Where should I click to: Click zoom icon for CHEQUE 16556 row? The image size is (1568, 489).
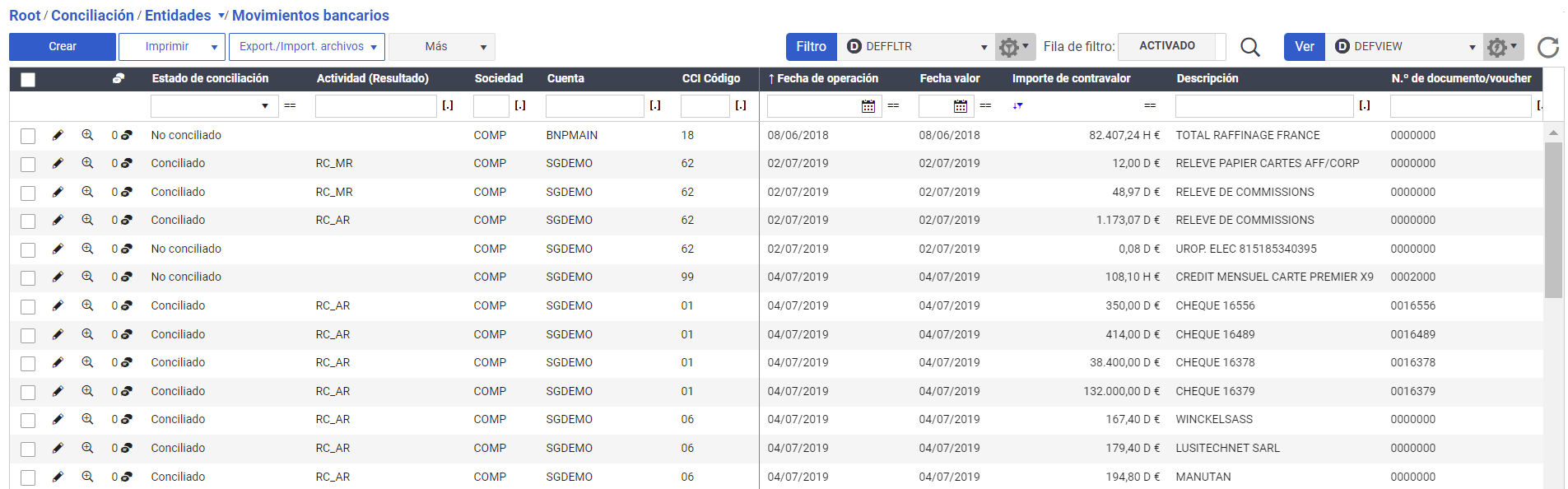(x=87, y=305)
